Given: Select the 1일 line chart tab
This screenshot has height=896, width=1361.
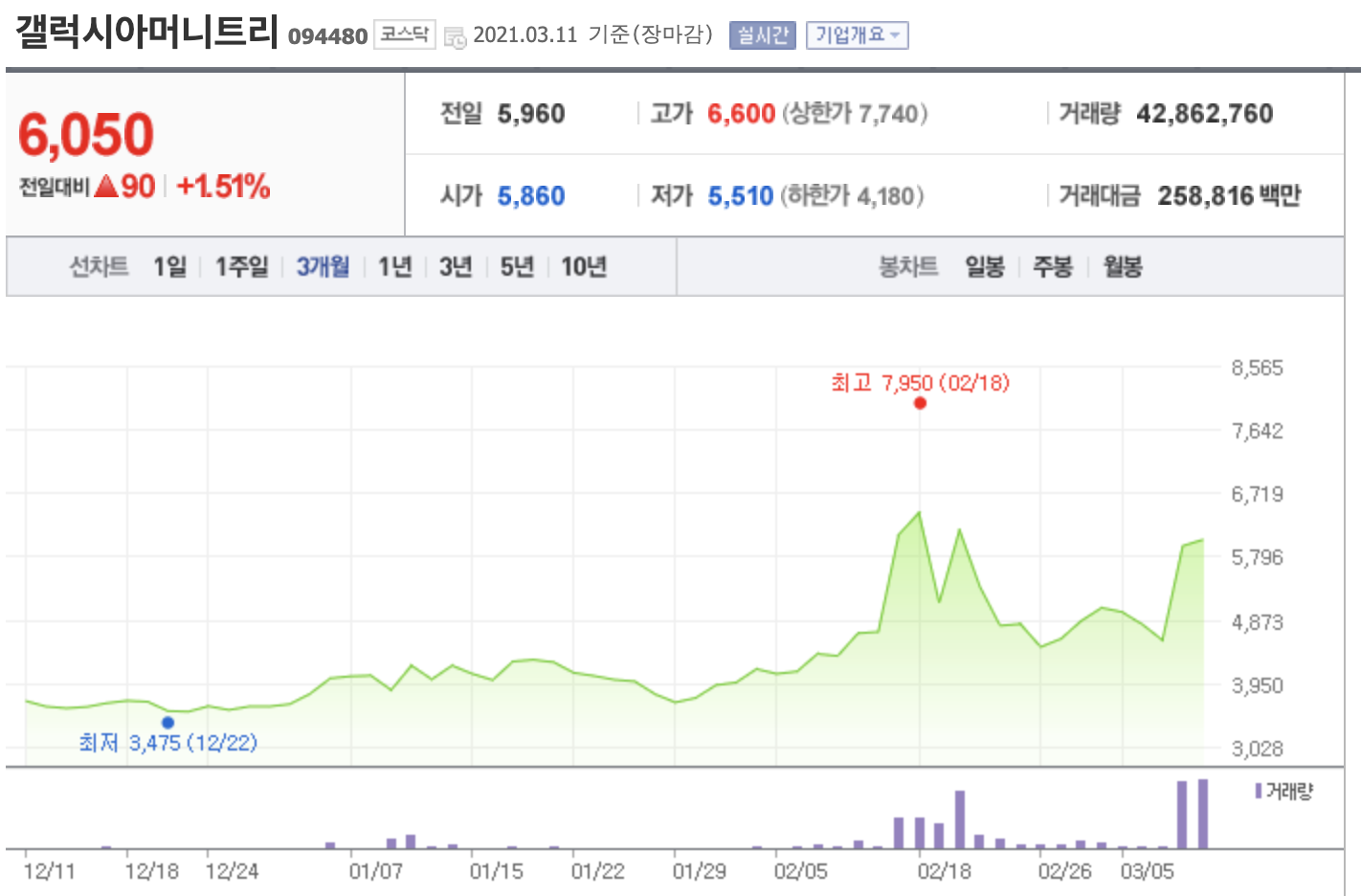Looking at the screenshot, I should 169,266.
